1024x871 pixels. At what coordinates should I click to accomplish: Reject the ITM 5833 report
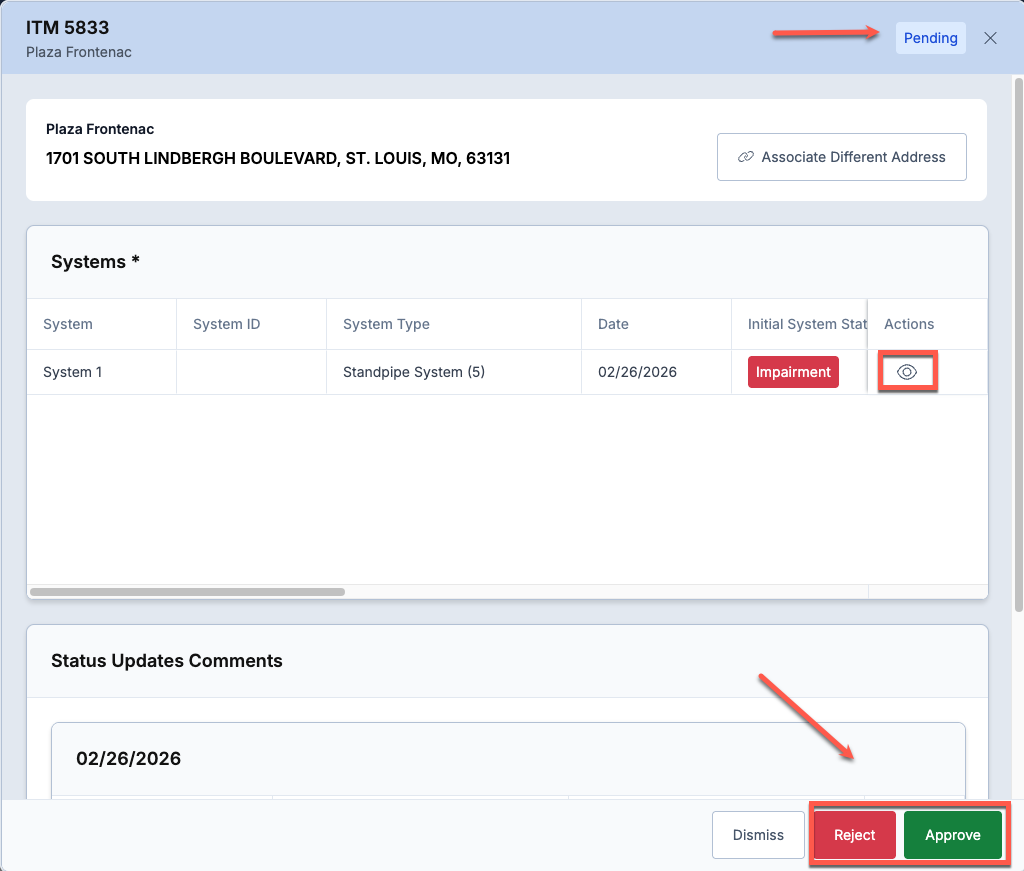[x=854, y=834]
